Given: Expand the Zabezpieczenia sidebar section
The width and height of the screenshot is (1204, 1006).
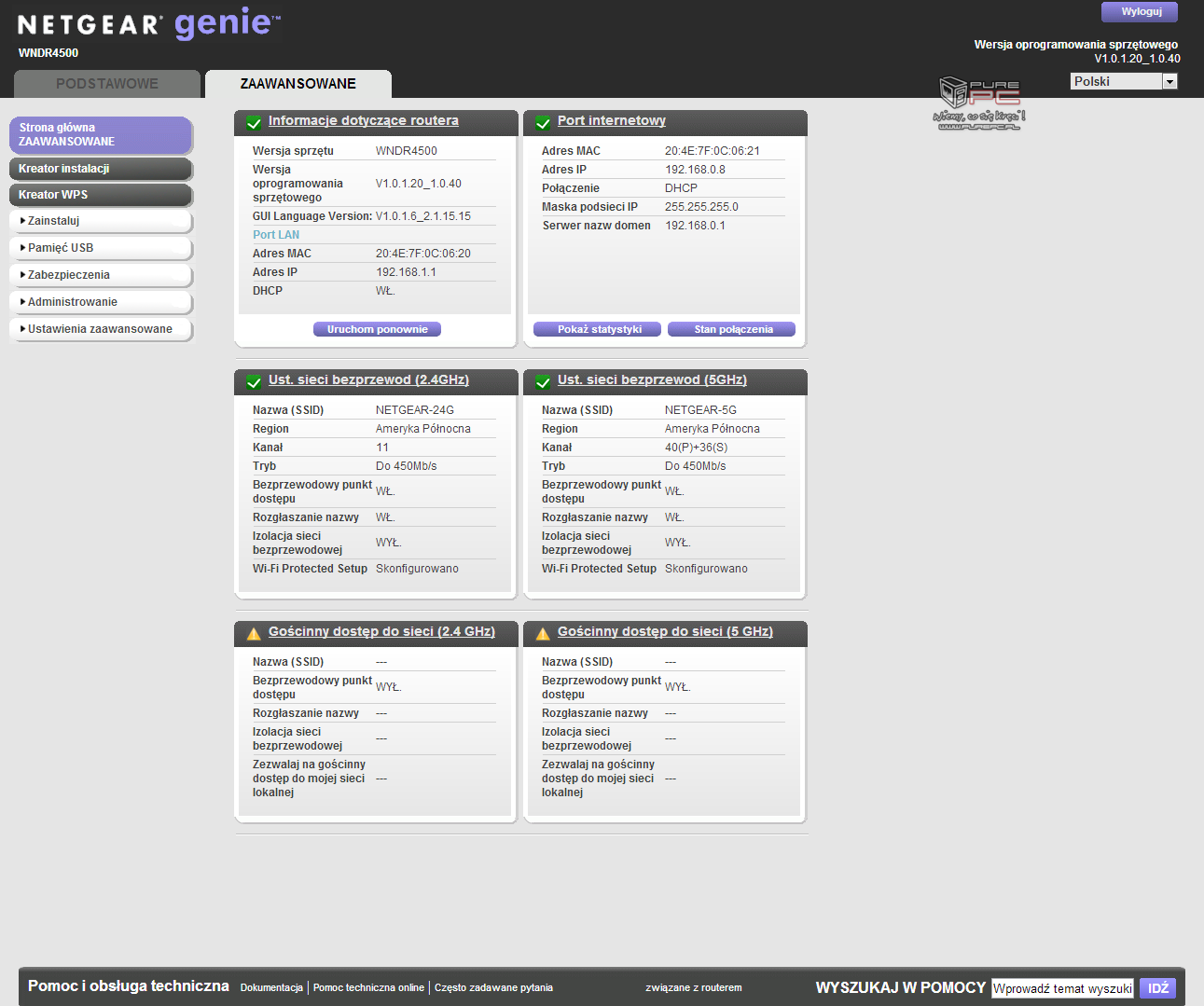Looking at the screenshot, I should pyautogui.click(x=101, y=275).
